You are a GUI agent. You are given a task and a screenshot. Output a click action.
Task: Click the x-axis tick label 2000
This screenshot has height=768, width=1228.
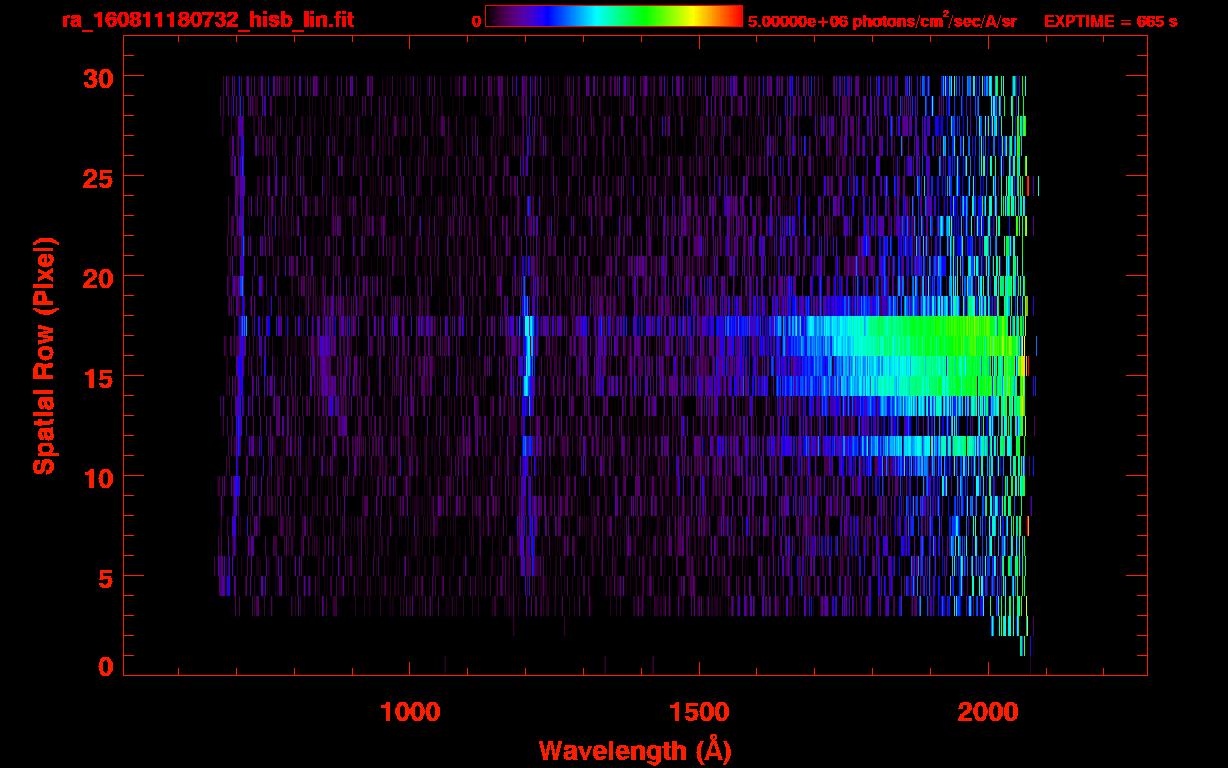click(x=988, y=711)
